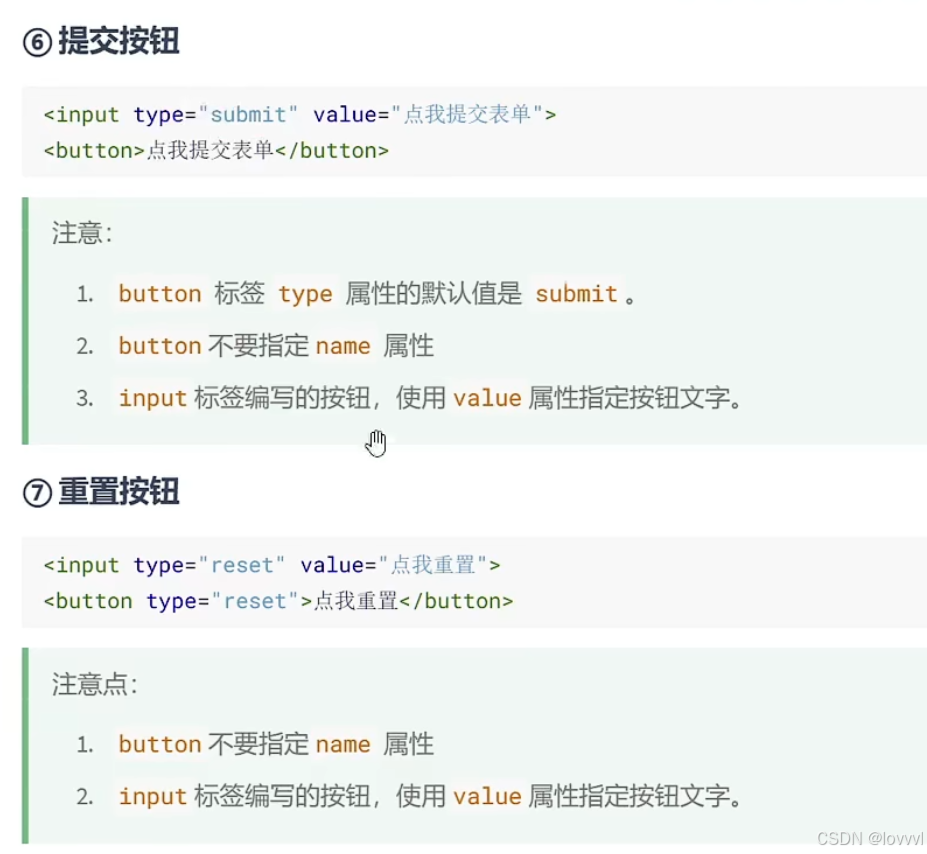The width and height of the screenshot is (927, 854).
Task: Click the input type="reset" code line
Action: [x=272, y=565]
